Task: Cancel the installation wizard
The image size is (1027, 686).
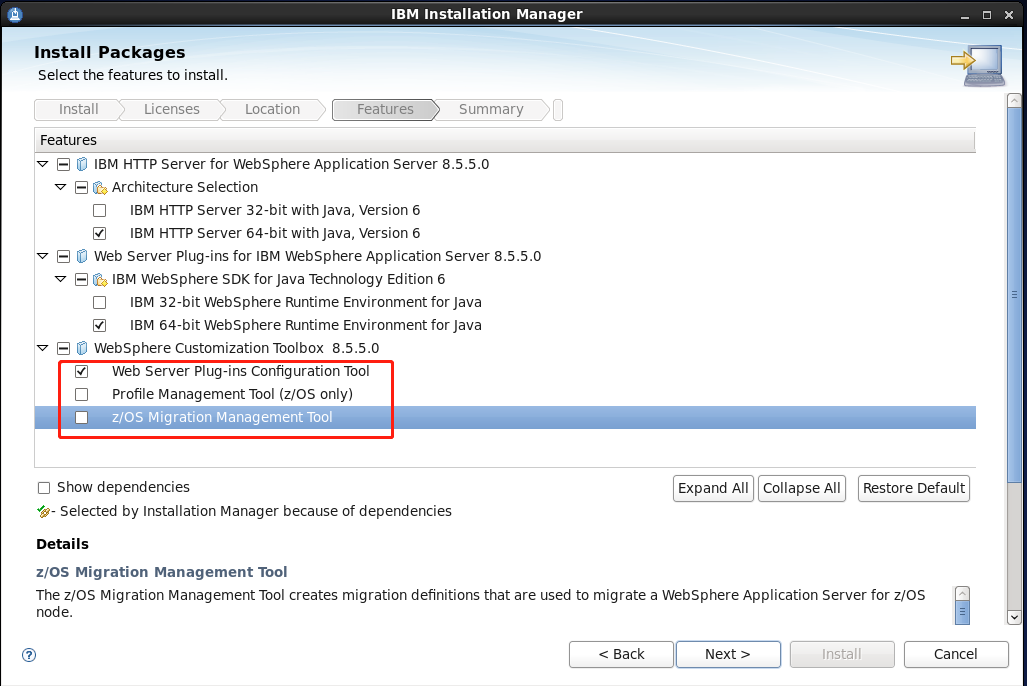Action: [956, 654]
